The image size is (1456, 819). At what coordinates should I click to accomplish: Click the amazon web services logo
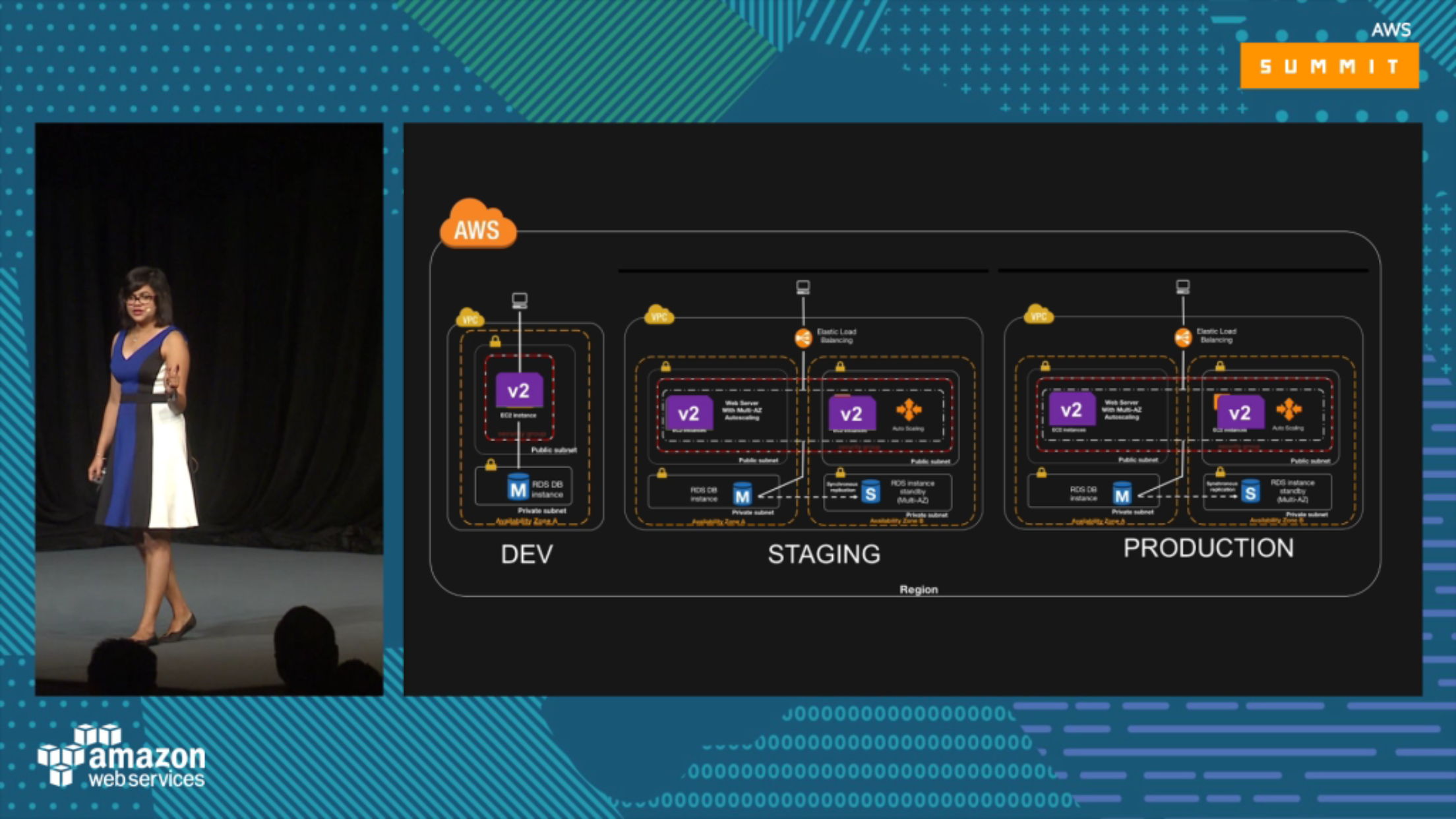click(121, 756)
